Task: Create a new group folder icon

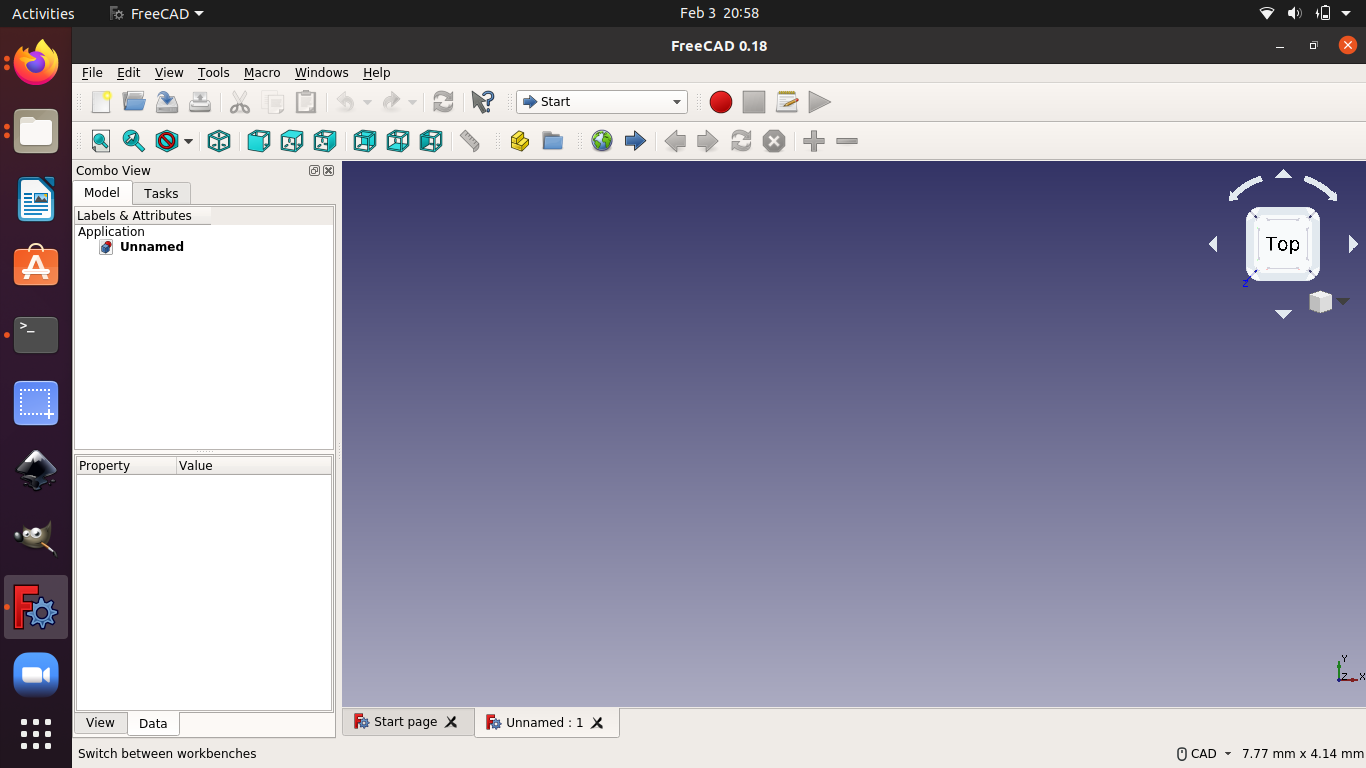Action: pos(552,141)
